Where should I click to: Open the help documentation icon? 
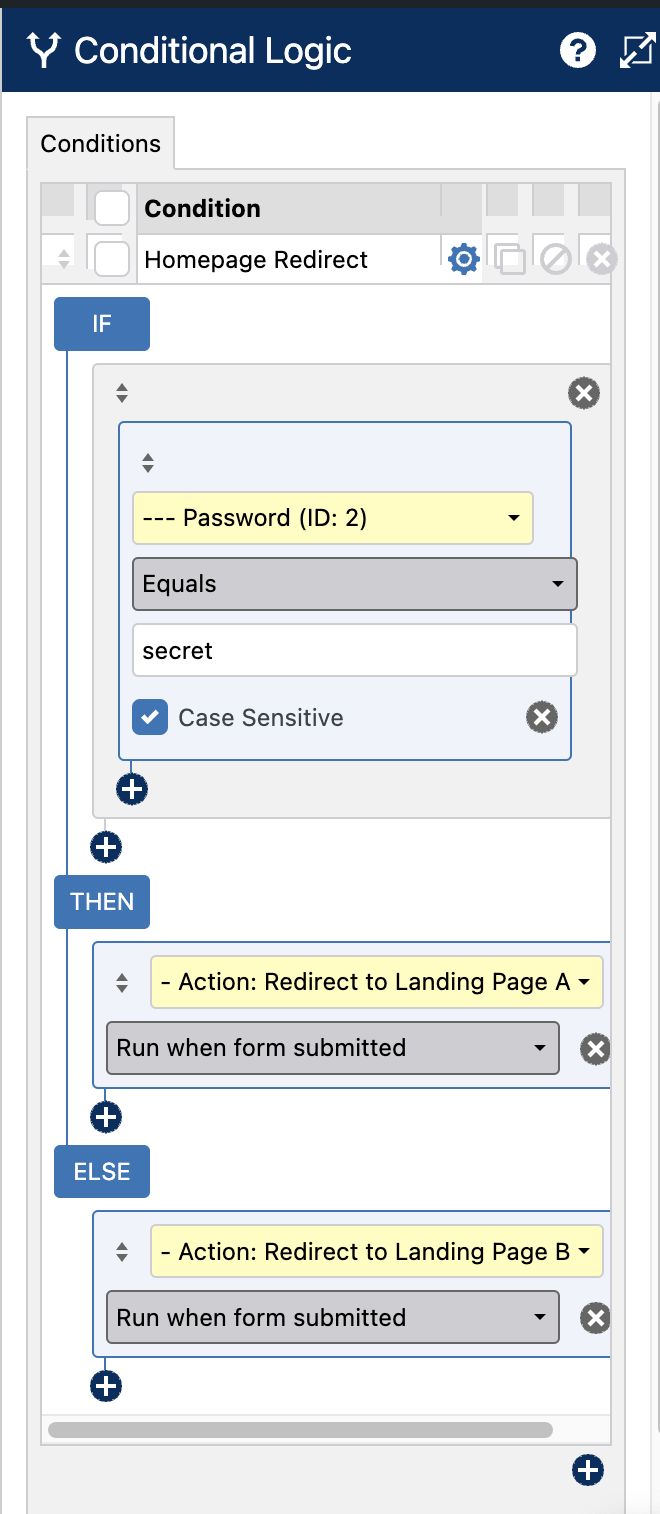pos(578,50)
